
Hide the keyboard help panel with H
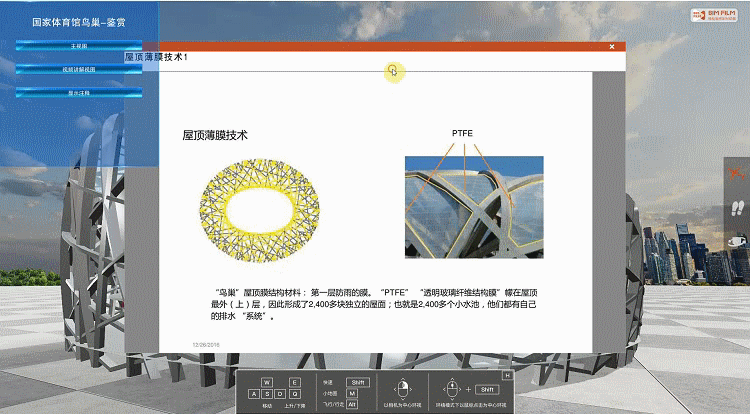tap(508, 375)
